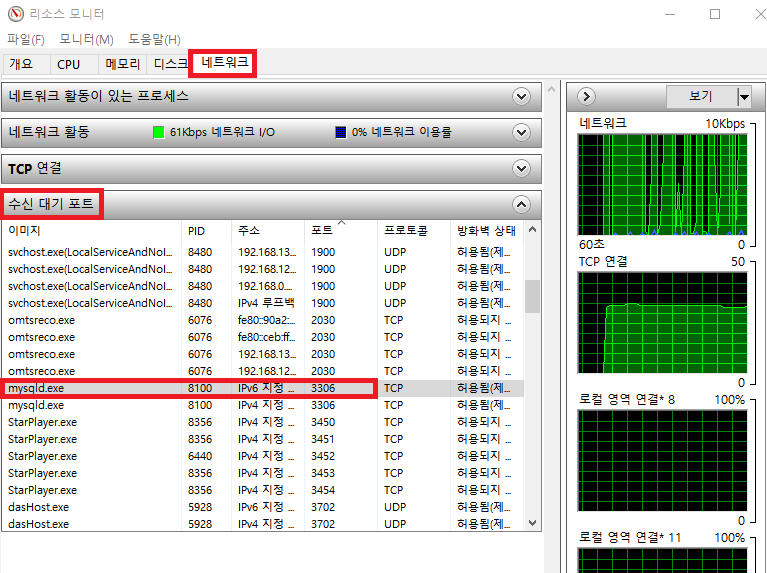Select StarPlayer.exe row with port 3453
Viewport: 767px width, 573px height.
point(263,473)
